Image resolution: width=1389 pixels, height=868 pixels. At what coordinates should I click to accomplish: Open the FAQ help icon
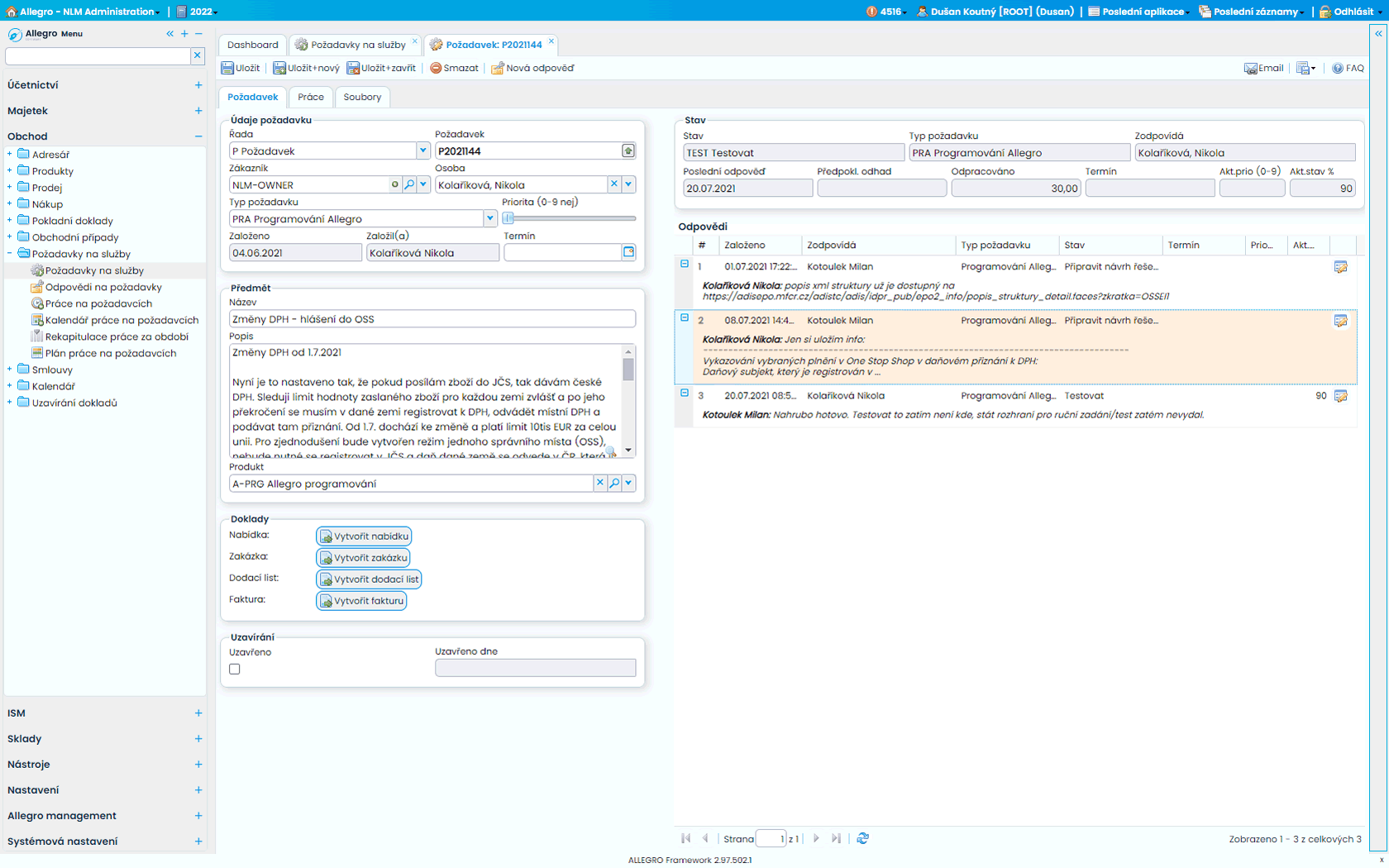tap(1338, 68)
